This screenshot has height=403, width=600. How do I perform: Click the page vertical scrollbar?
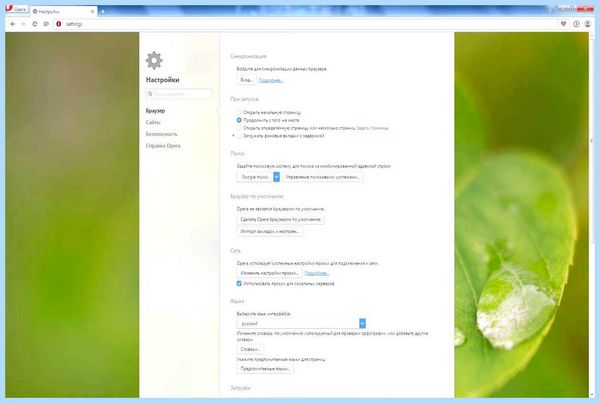pos(592,142)
